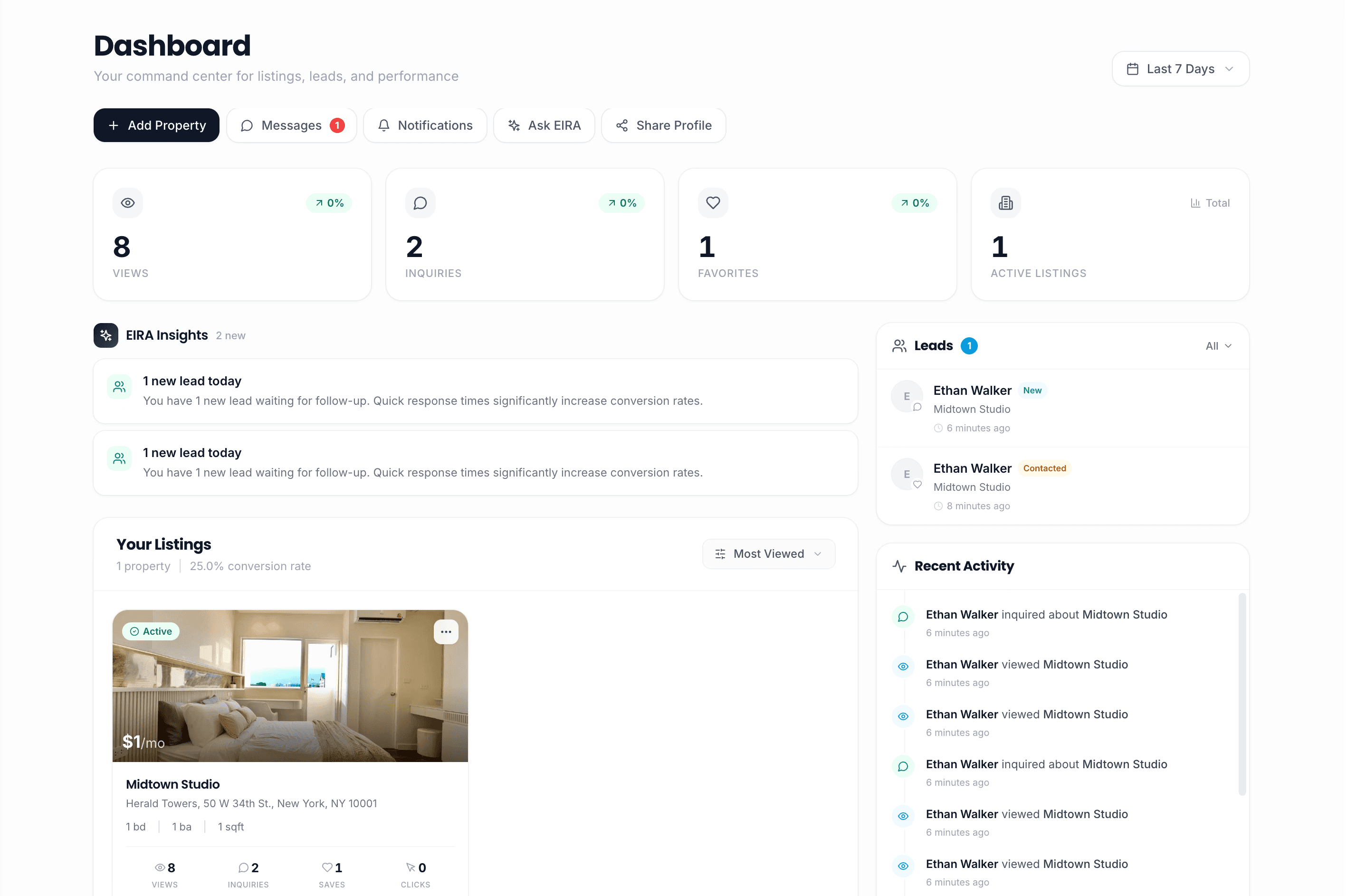Click the sparkle EIRA Insights icon
This screenshot has height=896, width=1347.
pyautogui.click(x=106, y=335)
